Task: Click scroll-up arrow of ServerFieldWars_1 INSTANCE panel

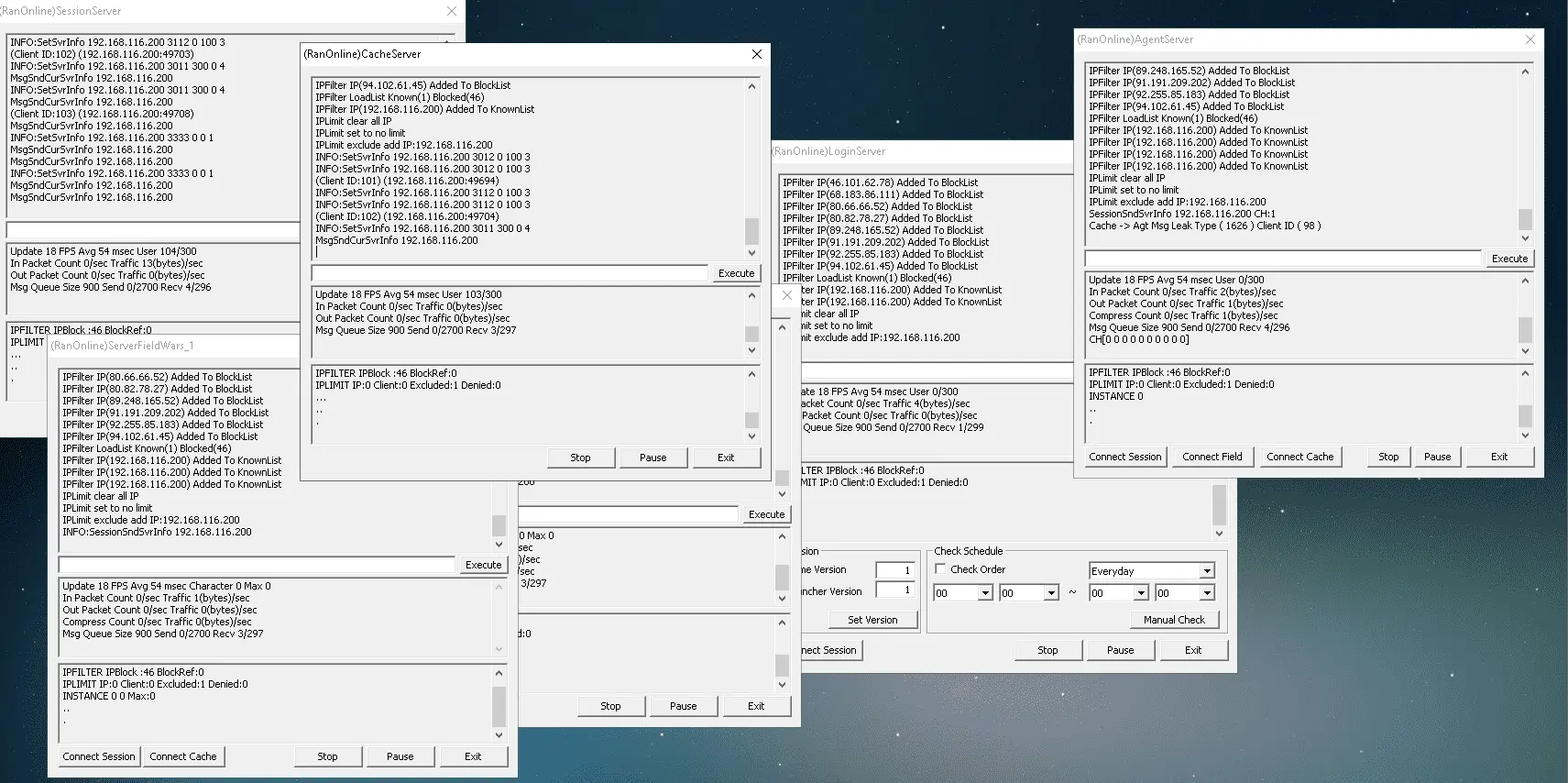Action: [x=499, y=673]
